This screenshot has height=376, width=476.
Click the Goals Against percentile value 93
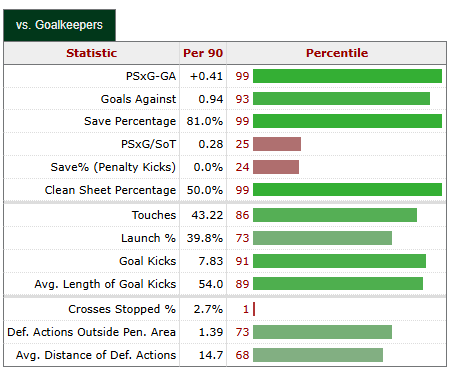[242, 99]
